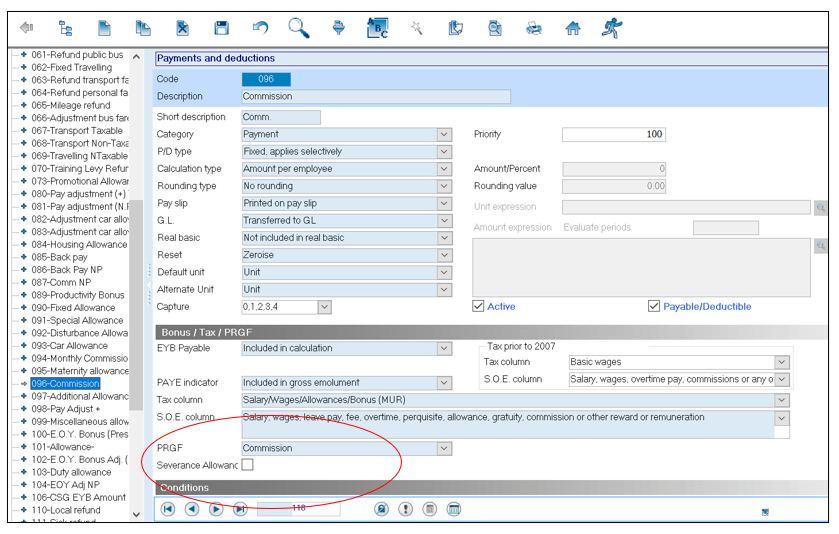Click the scroll down arrow of code list
Screen dimensions: 839x534
pos(136,514)
